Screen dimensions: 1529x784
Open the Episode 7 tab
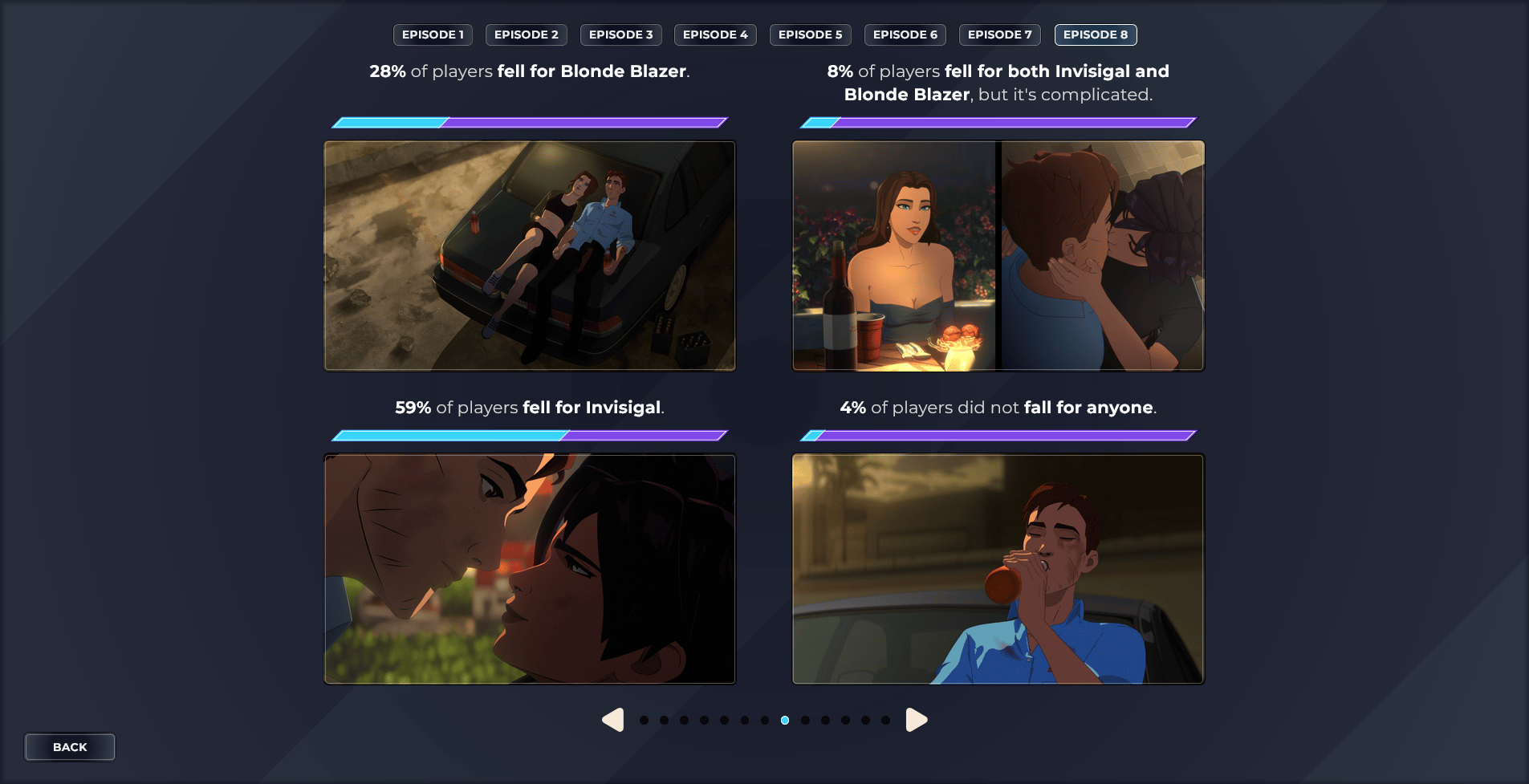coord(999,35)
